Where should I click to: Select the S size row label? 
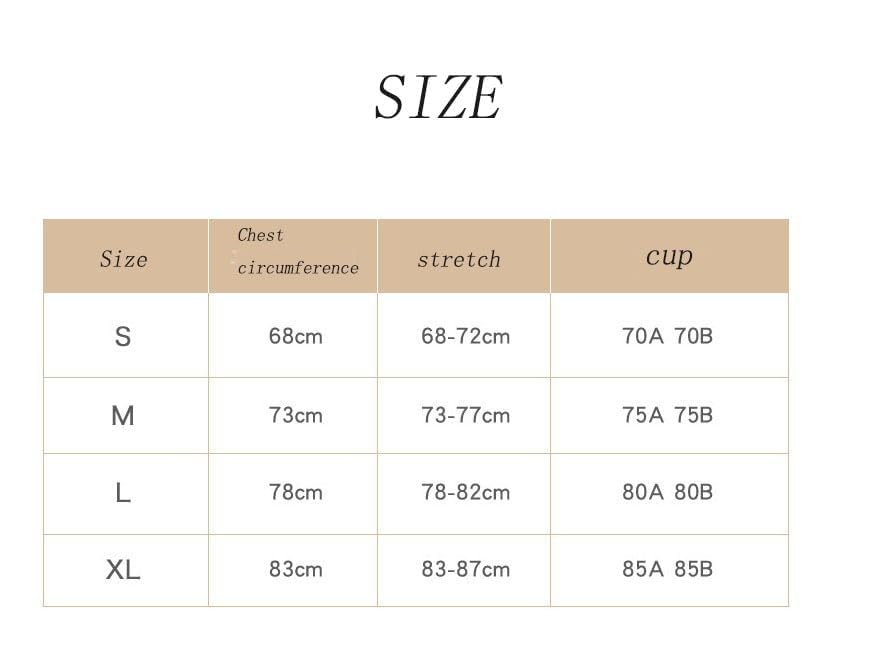coord(123,336)
